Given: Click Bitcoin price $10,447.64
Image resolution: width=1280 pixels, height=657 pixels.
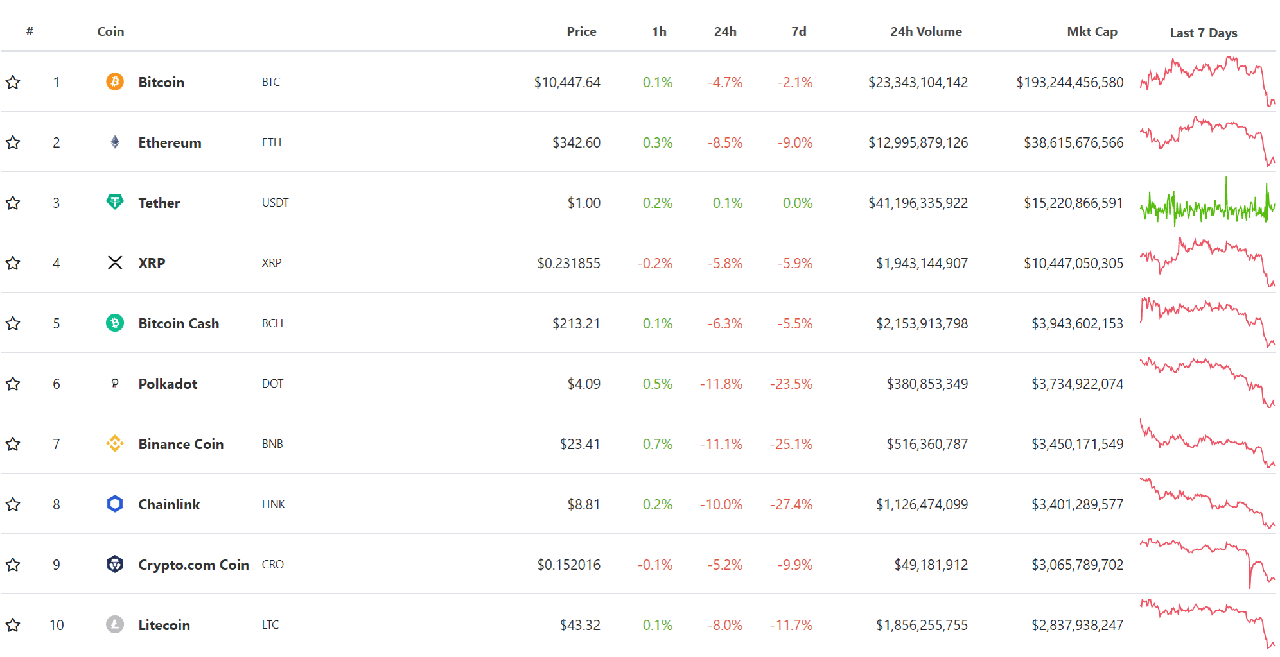Looking at the screenshot, I should pyautogui.click(x=568, y=82).
